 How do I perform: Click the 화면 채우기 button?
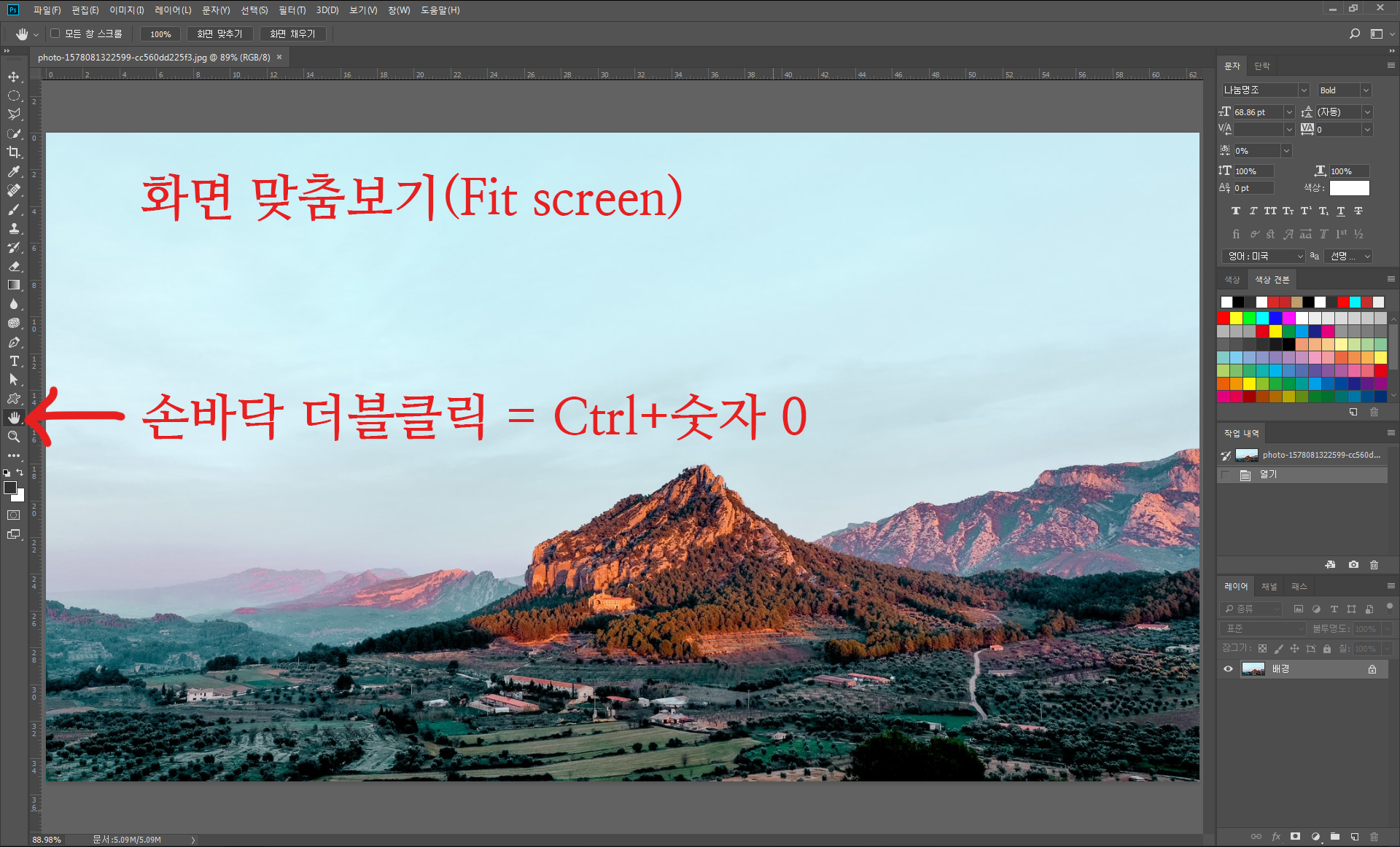coord(292,34)
